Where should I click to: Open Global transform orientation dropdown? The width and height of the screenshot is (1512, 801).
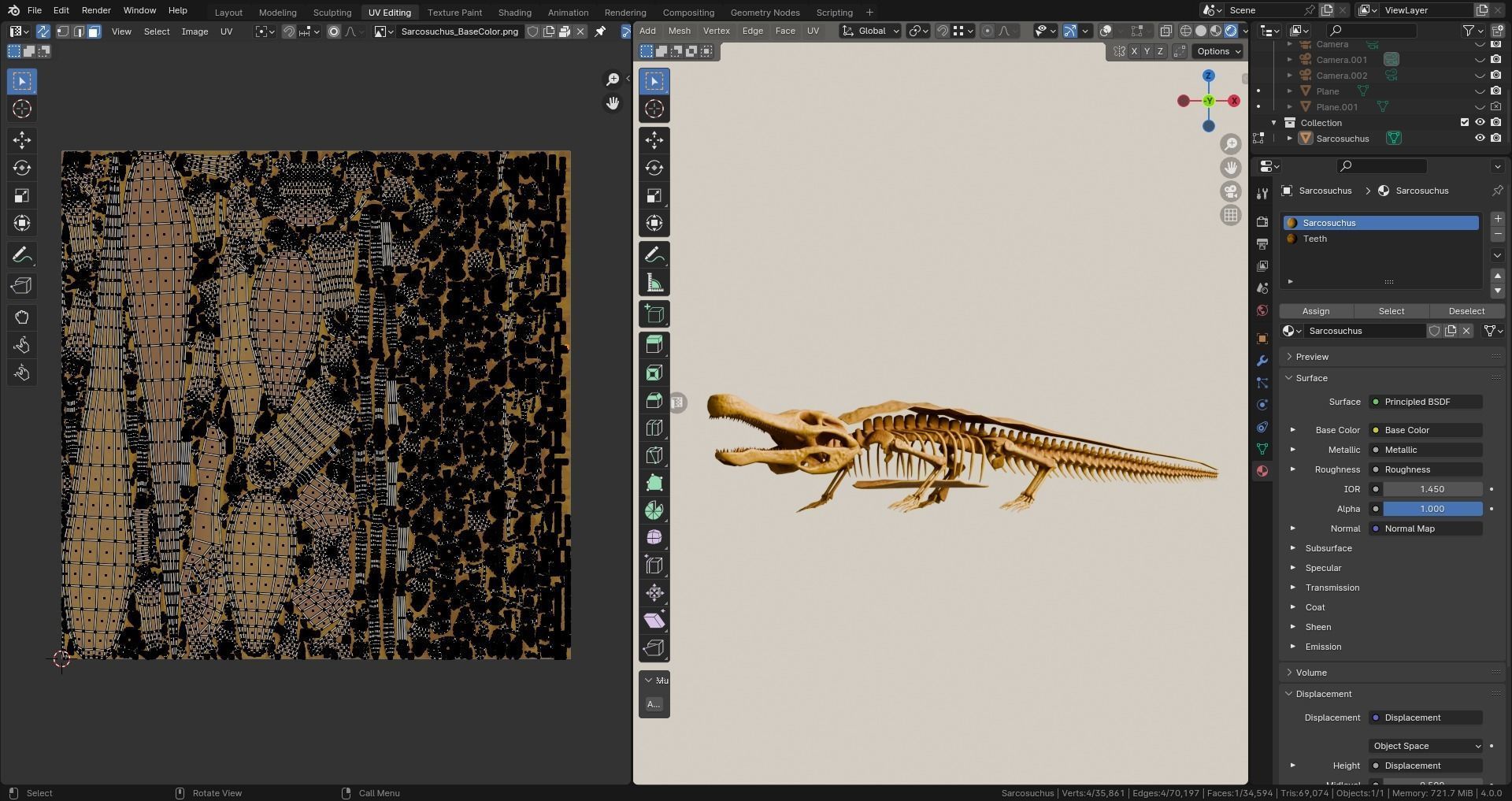[870, 31]
